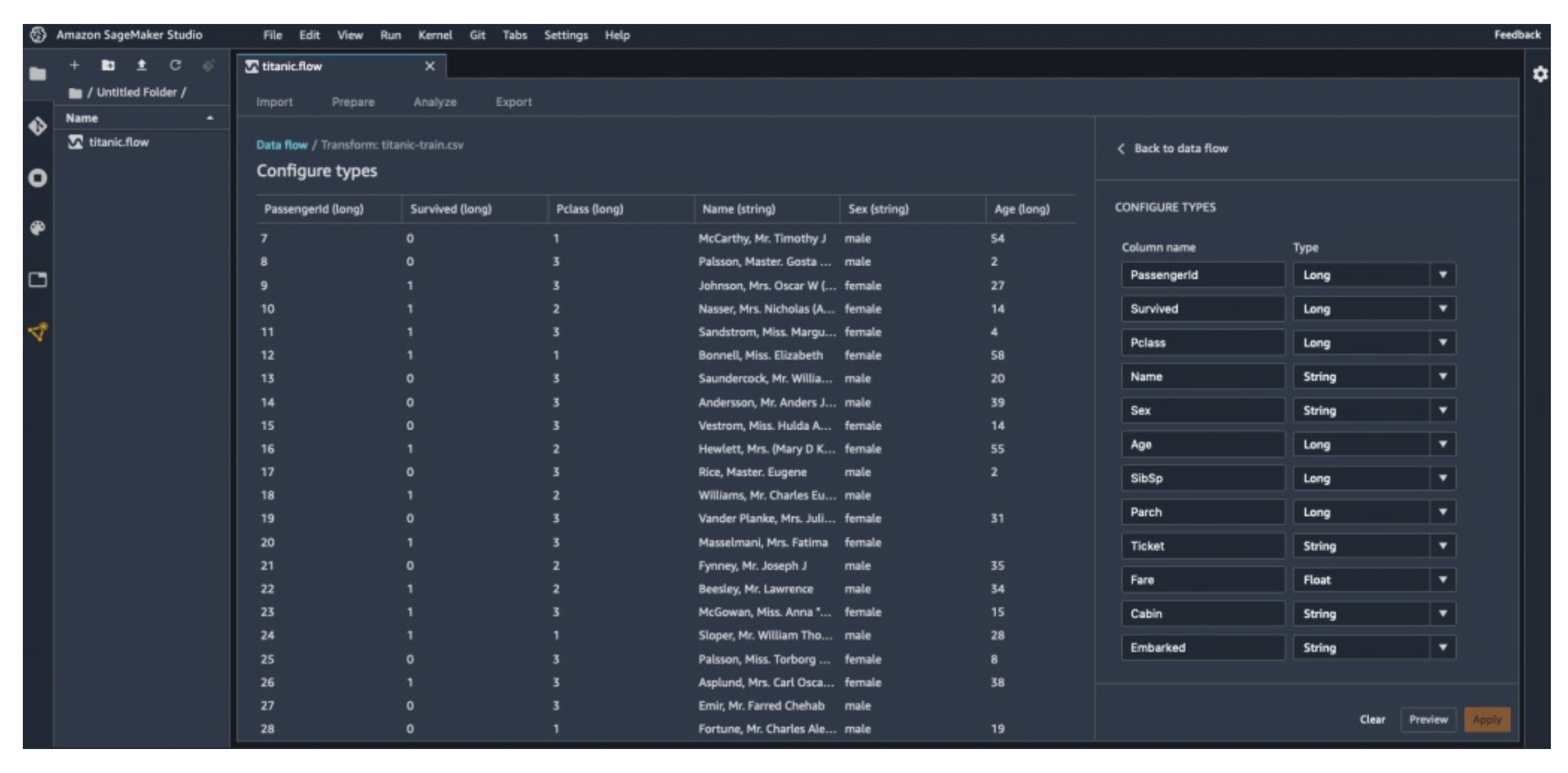Expand the Fare type dropdown
This screenshot has height=773, width=1568.
pyautogui.click(x=1442, y=579)
